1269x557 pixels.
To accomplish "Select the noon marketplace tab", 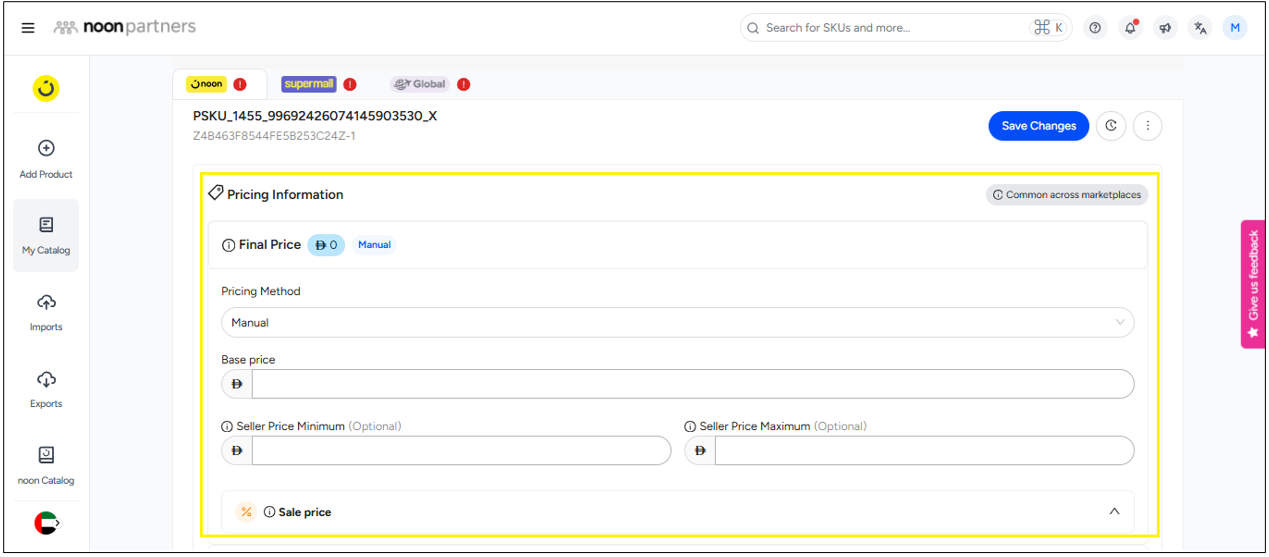I will click(207, 84).
